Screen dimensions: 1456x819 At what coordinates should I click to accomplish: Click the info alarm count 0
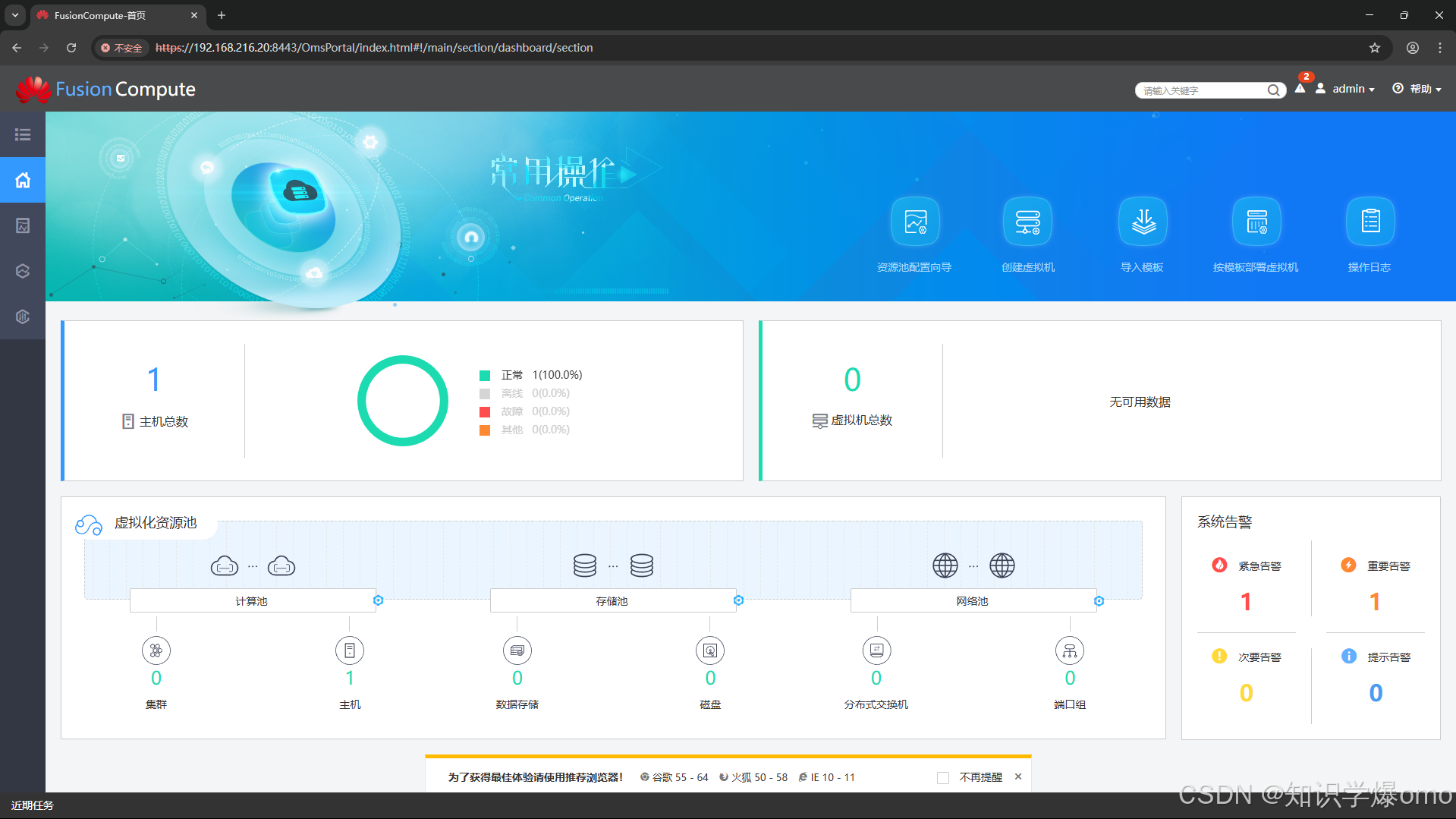1376,693
